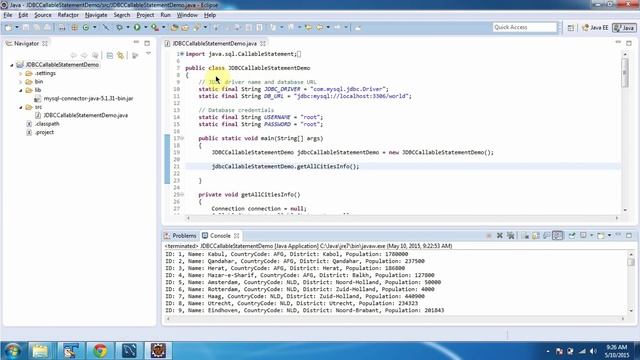Switch to the Java EE perspective
The image size is (640, 360).
coord(595,28)
